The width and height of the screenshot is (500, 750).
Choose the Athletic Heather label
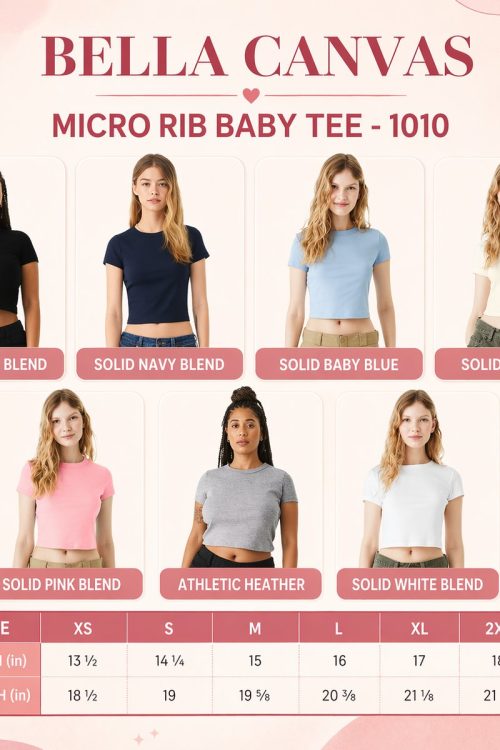241,584
